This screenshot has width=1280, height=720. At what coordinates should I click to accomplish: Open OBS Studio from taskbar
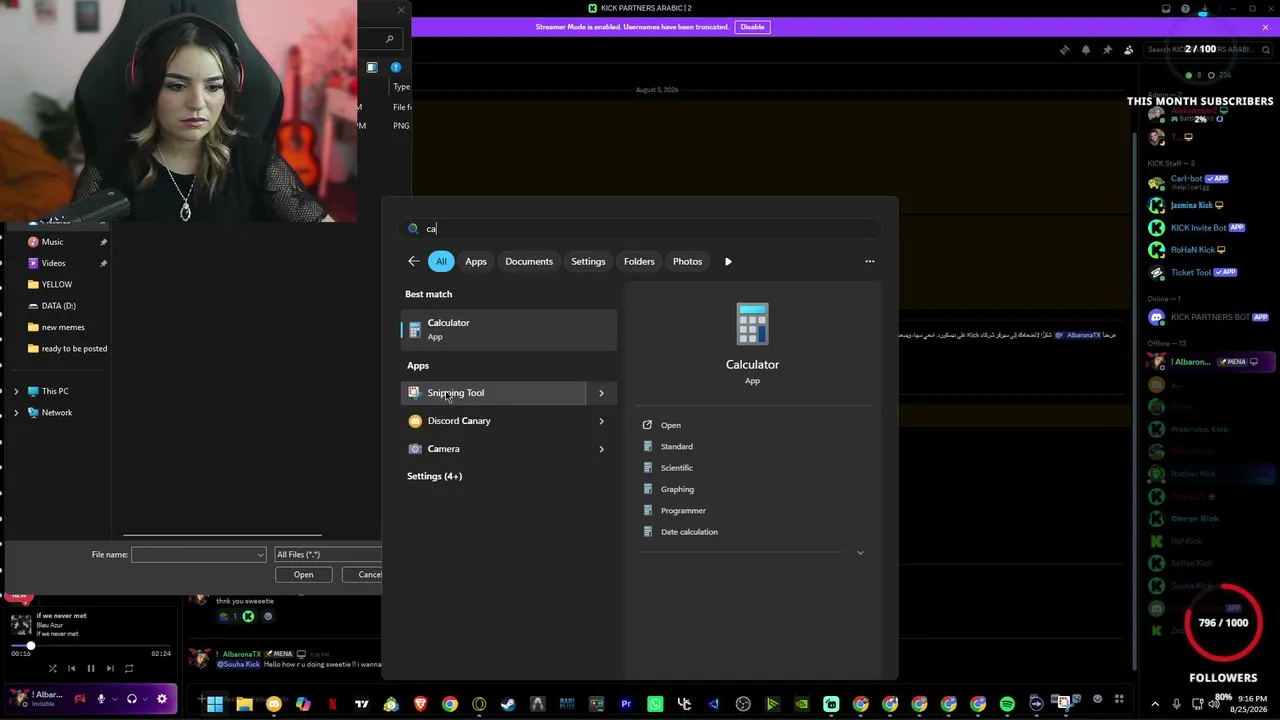click(743, 704)
